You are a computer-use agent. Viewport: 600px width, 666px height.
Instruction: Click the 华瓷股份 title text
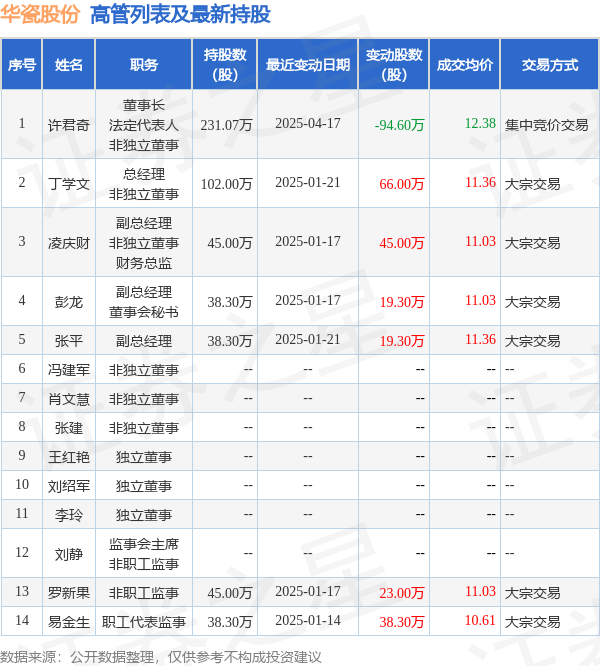click(x=40, y=14)
